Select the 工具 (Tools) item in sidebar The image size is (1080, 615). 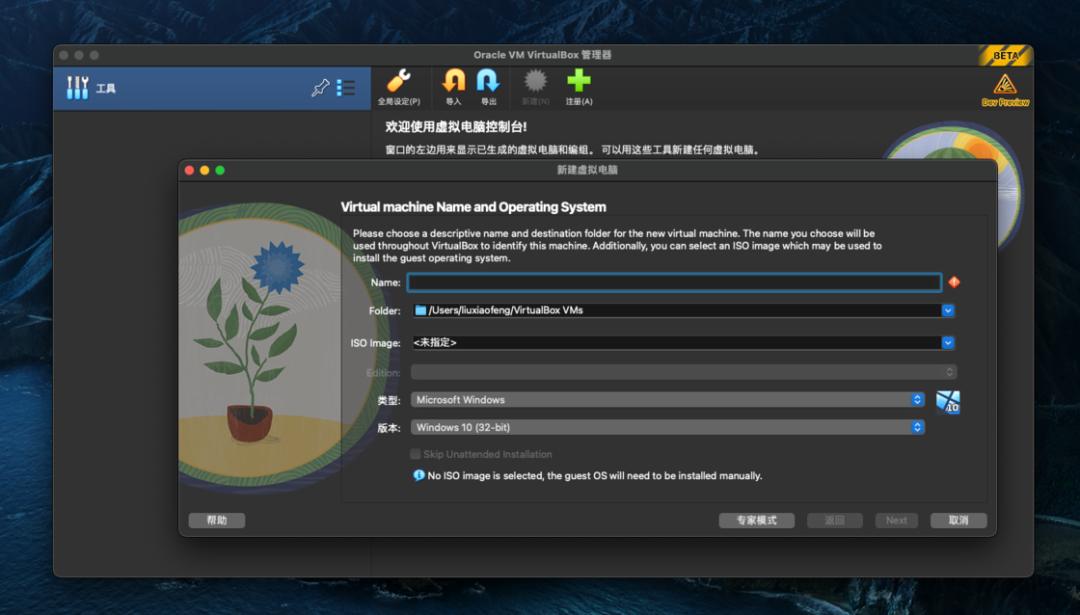pos(105,89)
